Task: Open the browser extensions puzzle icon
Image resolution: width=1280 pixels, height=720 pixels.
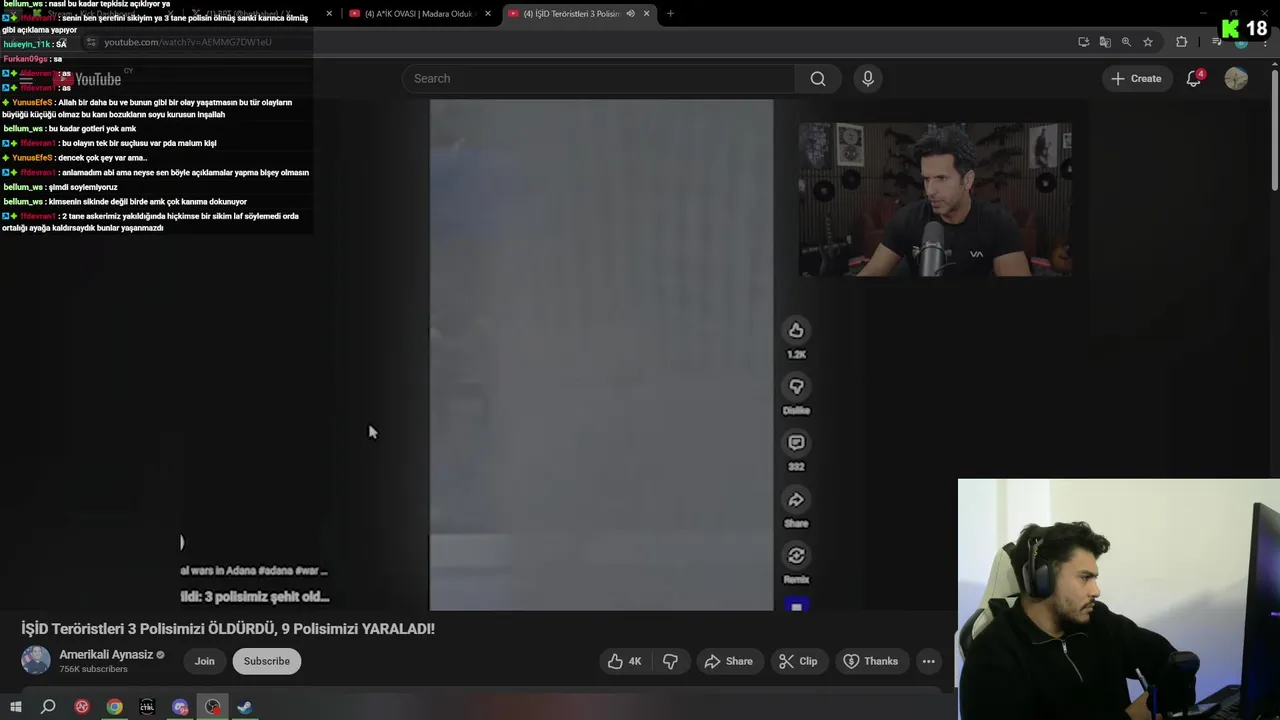Action: [1181, 42]
